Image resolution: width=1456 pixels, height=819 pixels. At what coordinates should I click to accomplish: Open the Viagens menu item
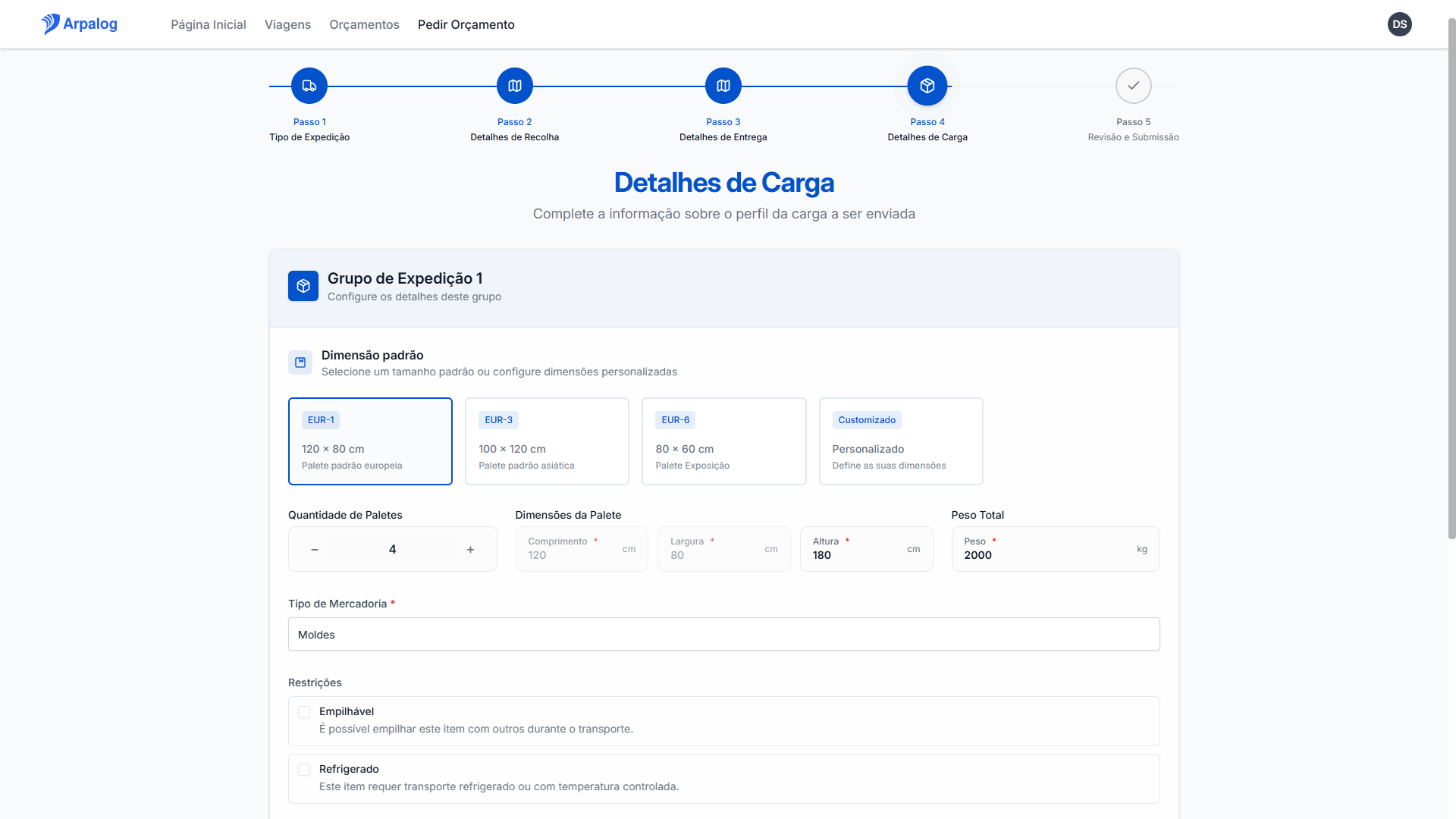pyautogui.click(x=287, y=24)
